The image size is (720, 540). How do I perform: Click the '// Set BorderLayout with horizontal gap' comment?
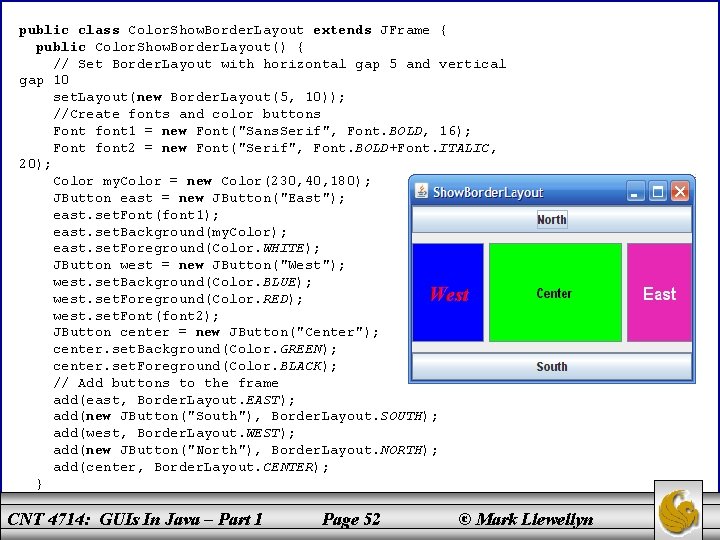[x=279, y=64]
